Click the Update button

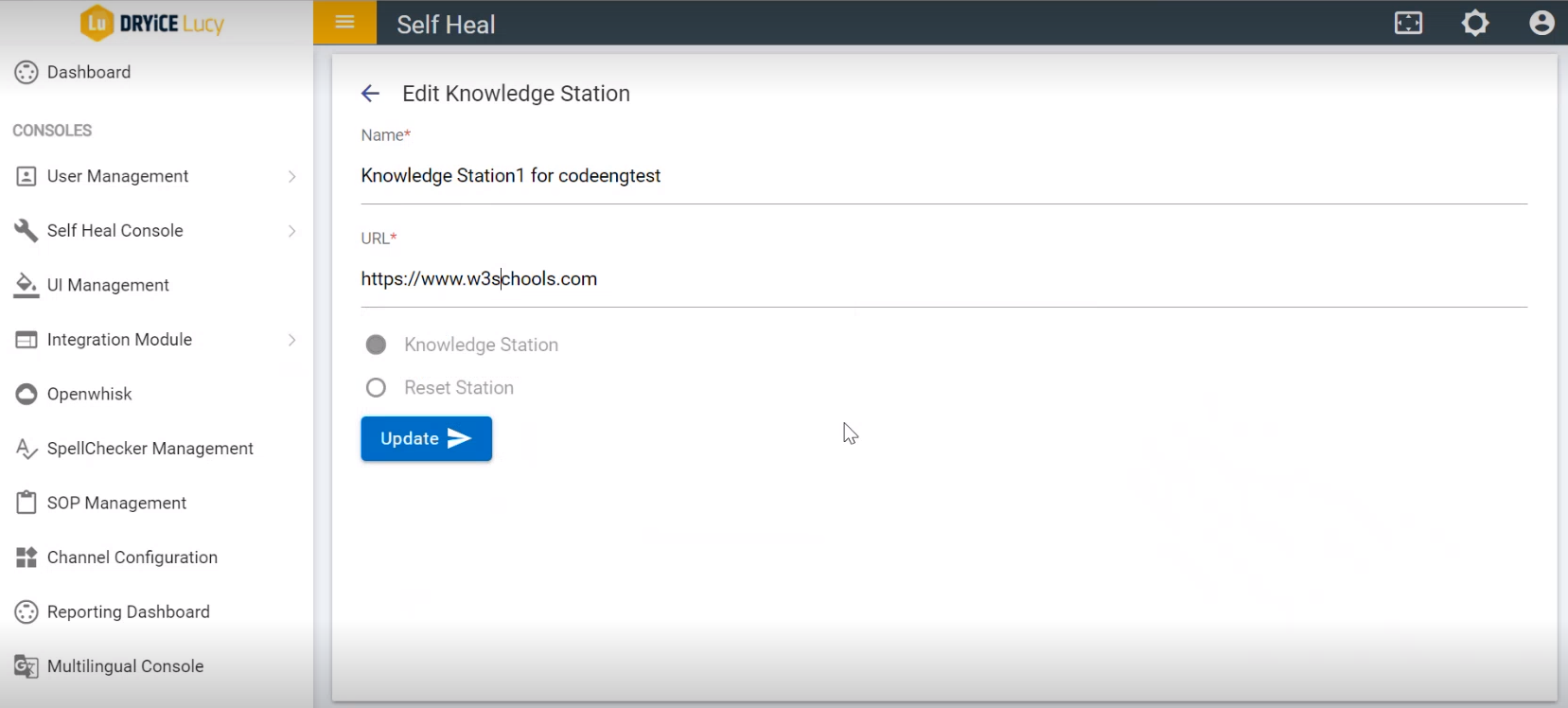[426, 439]
